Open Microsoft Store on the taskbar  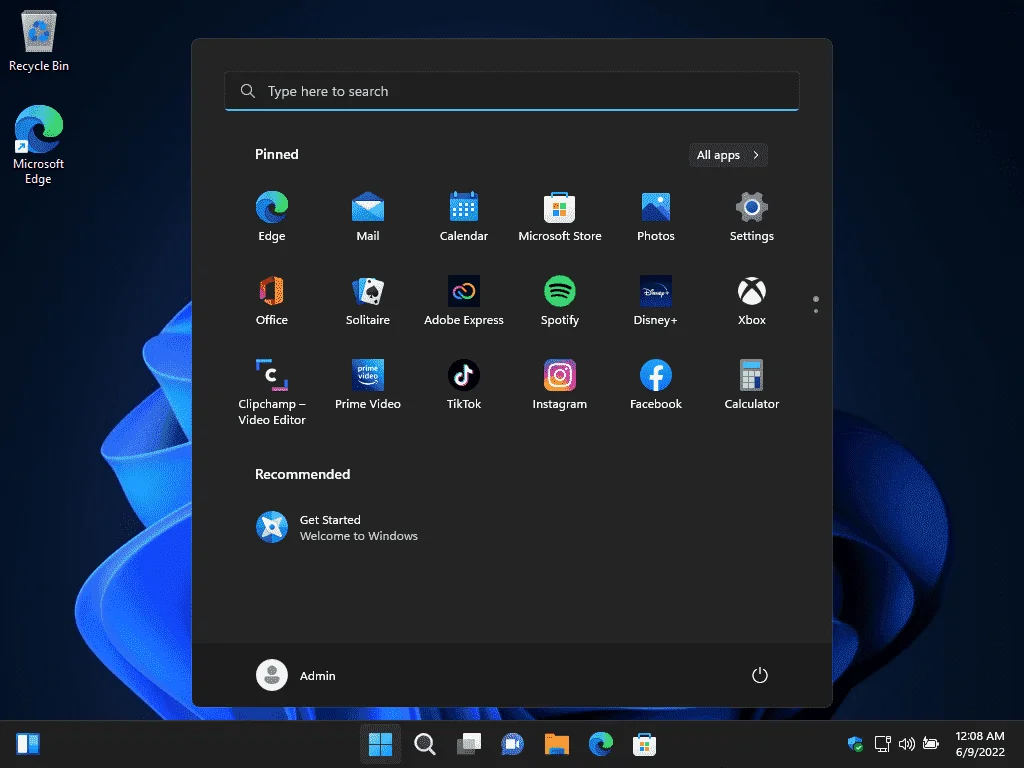point(644,744)
